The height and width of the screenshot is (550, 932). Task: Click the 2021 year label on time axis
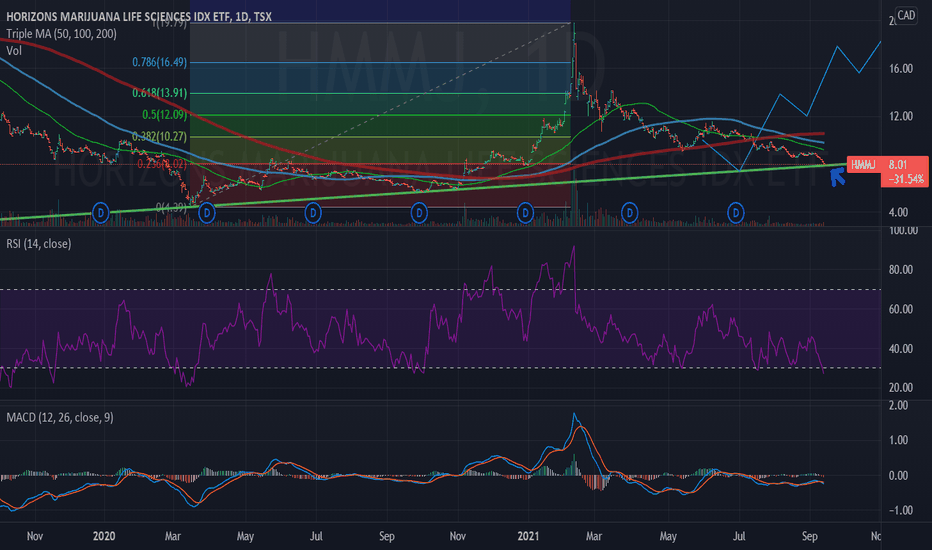[528, 536]
